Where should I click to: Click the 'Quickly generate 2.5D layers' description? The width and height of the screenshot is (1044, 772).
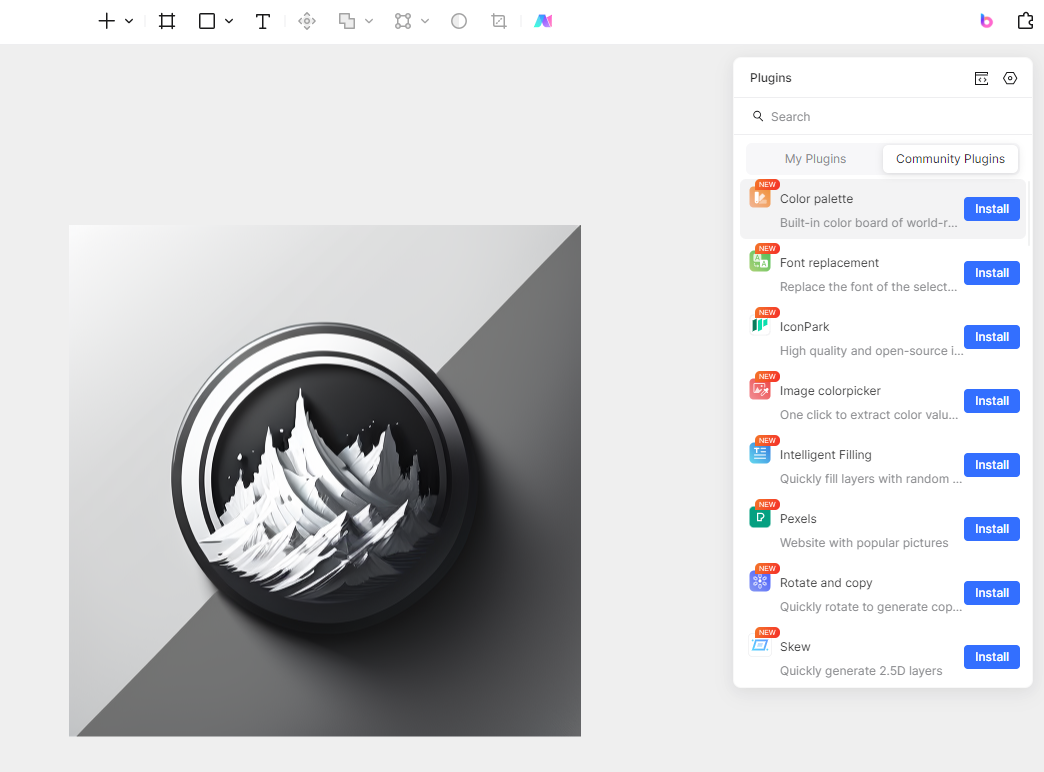click(861, 671)
